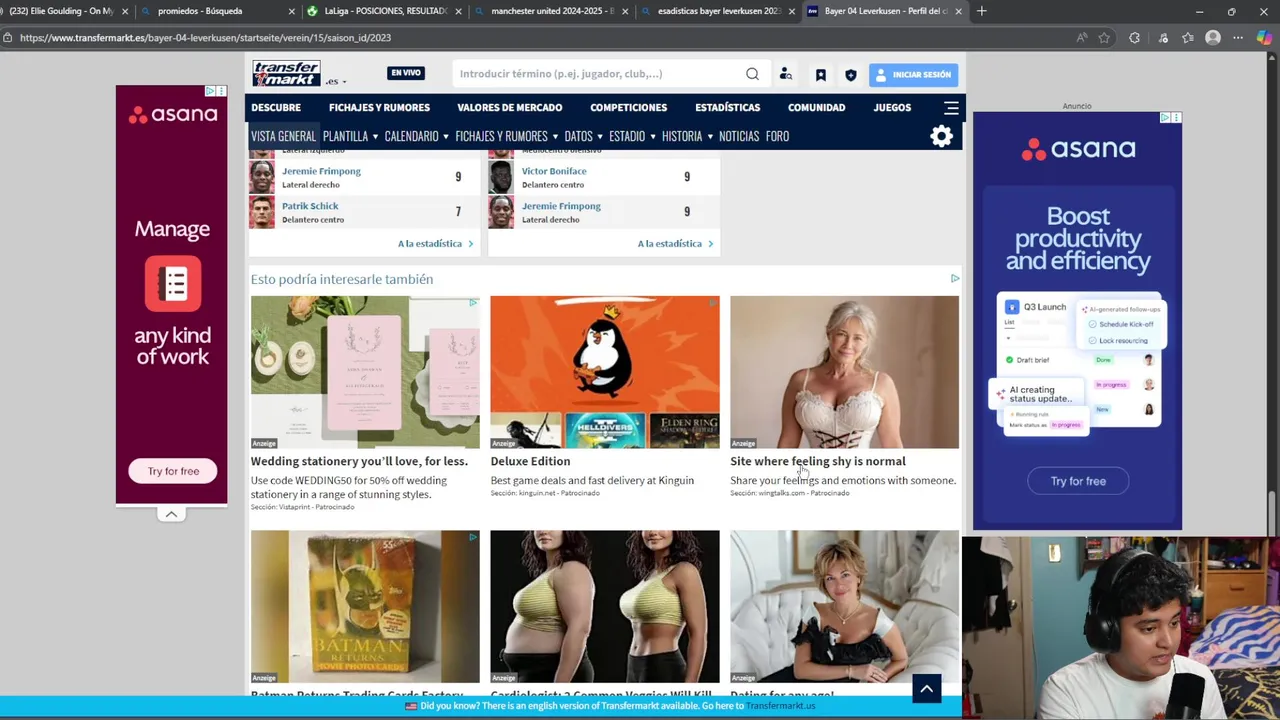Open the settings gear on club sub-navigation
Viewport: 1280px width, 720px height.
pyautogui.click(x=941, y=137)
